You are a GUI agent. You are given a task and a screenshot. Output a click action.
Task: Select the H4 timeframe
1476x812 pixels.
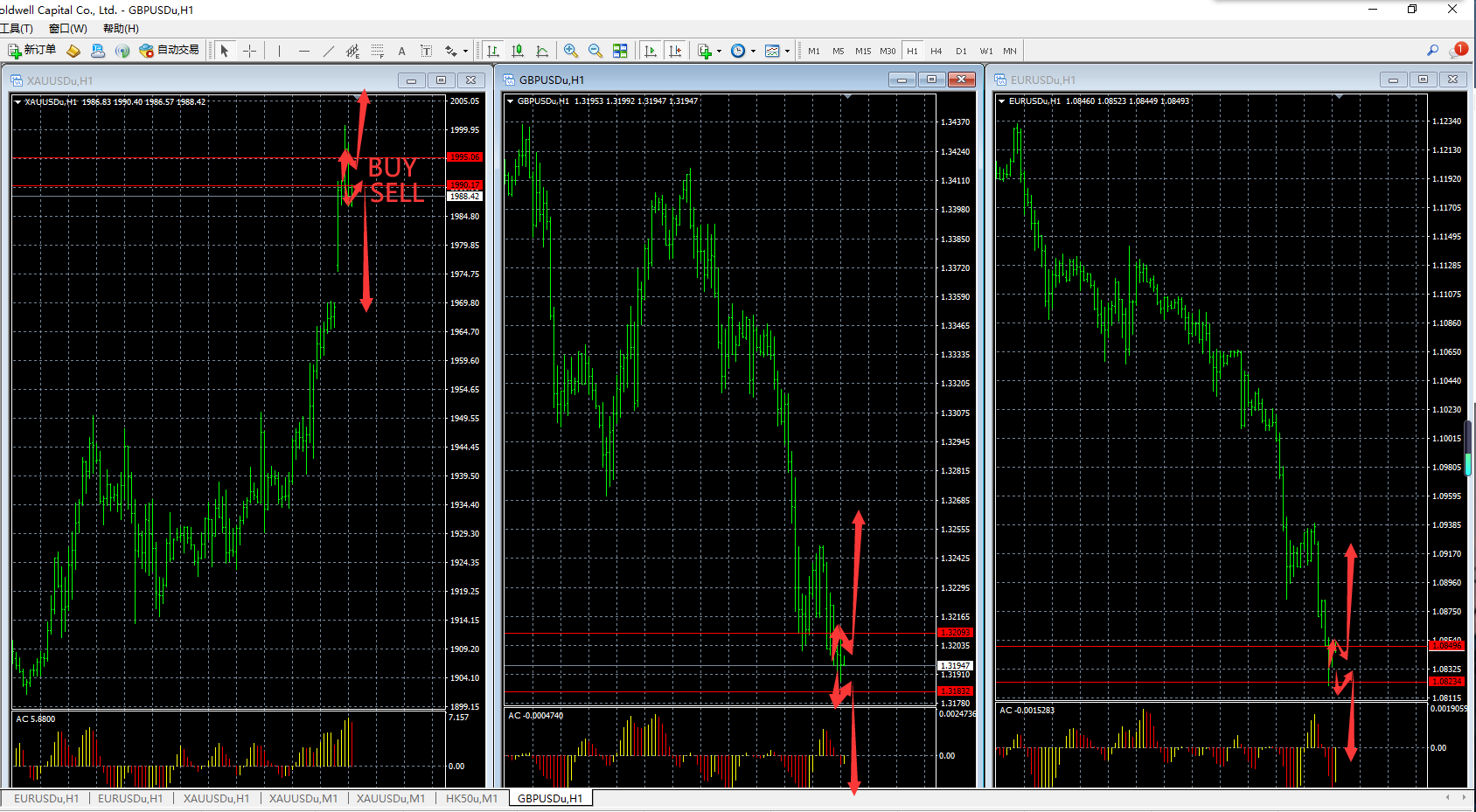936,51
